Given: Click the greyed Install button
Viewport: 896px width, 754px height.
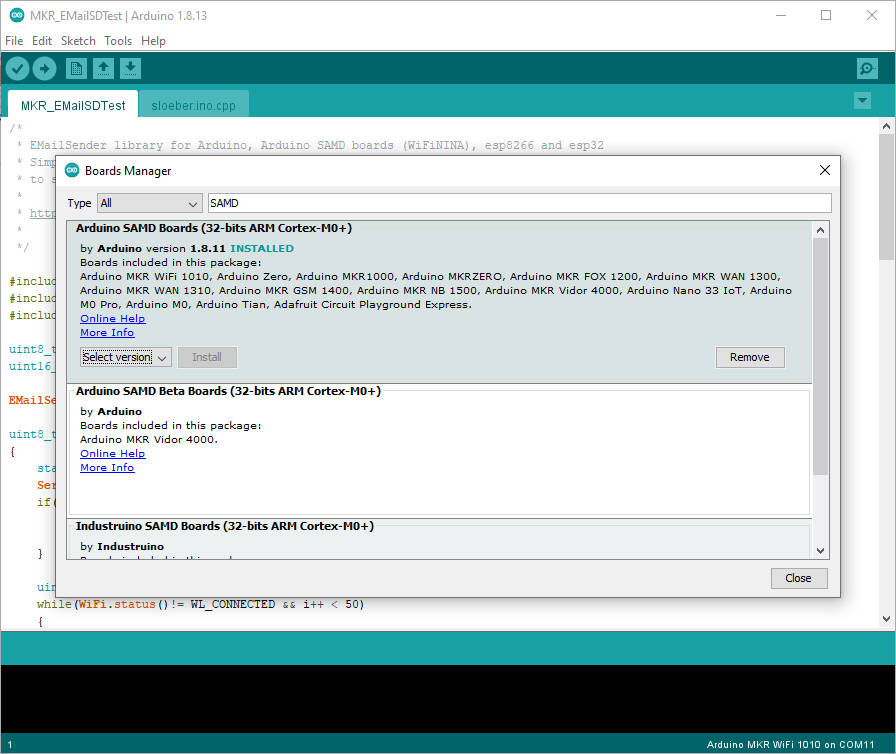Looking at the screenshot, I should (207, 357).
